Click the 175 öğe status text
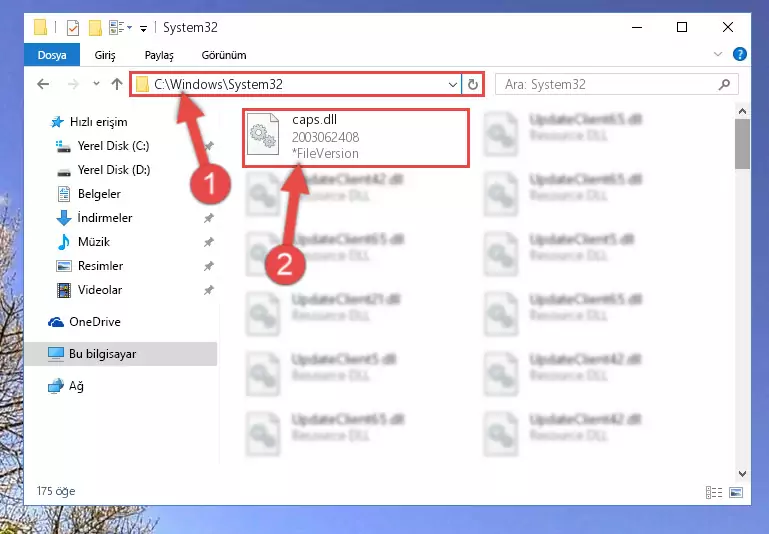 click(56, 491)
